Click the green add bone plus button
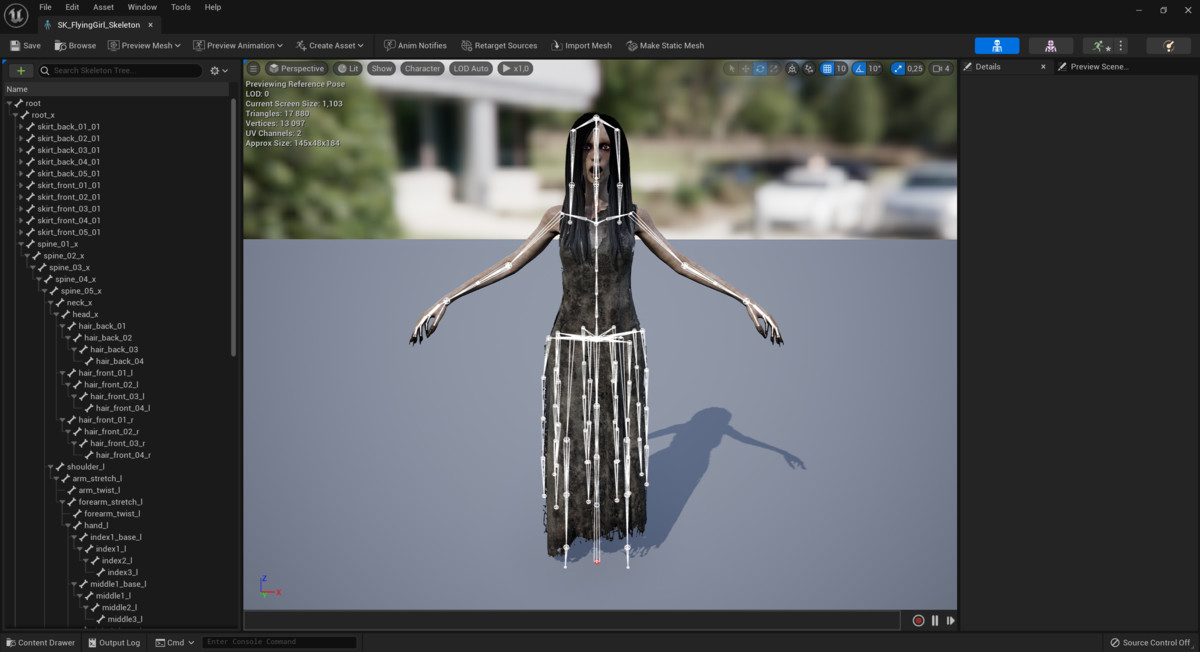 pos(20,71)
